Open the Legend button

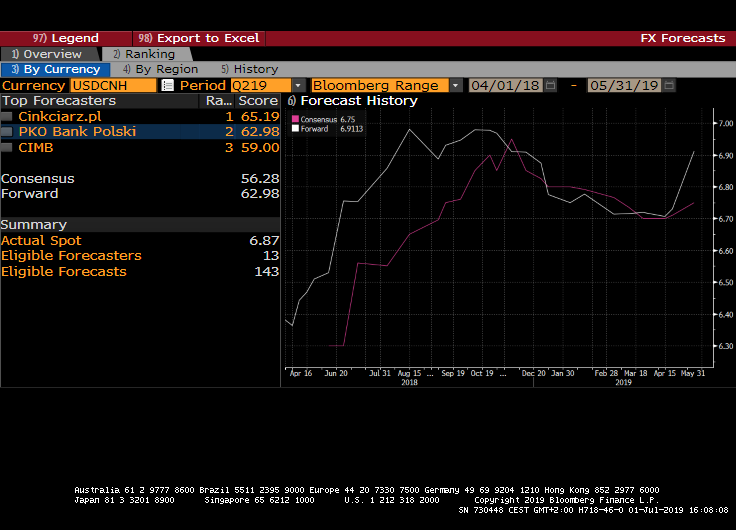pos(66,38)
